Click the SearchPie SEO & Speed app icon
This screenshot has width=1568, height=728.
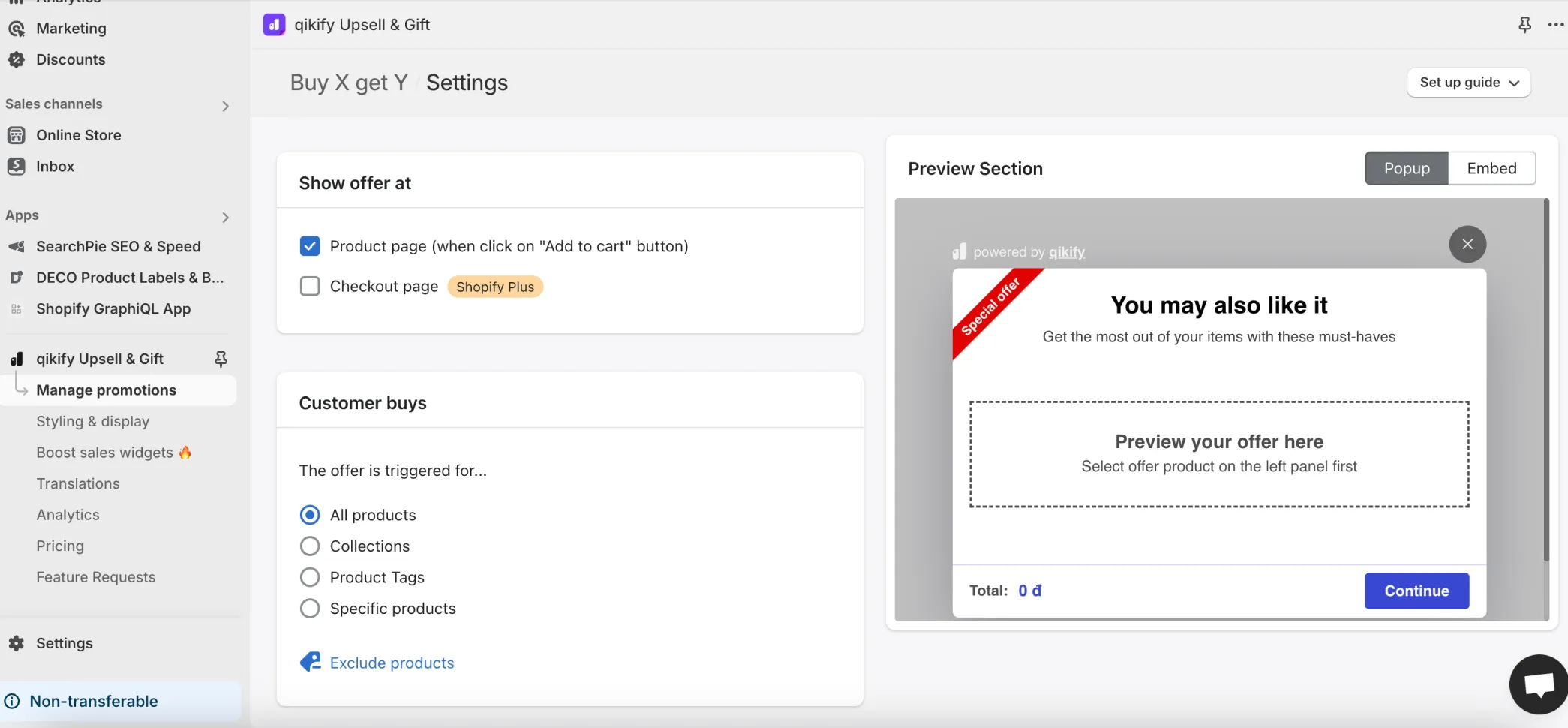[17, 246]
